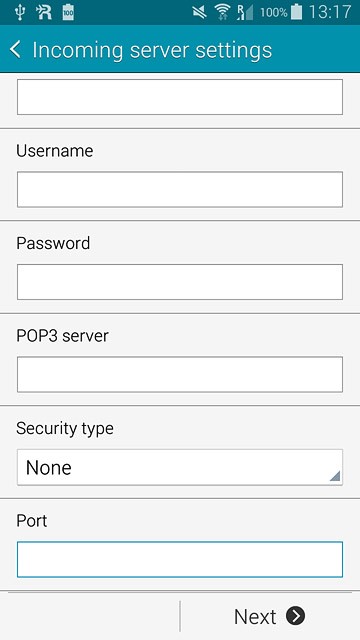
Task: Tap the USB connection status icon
Action: [19, 12]
